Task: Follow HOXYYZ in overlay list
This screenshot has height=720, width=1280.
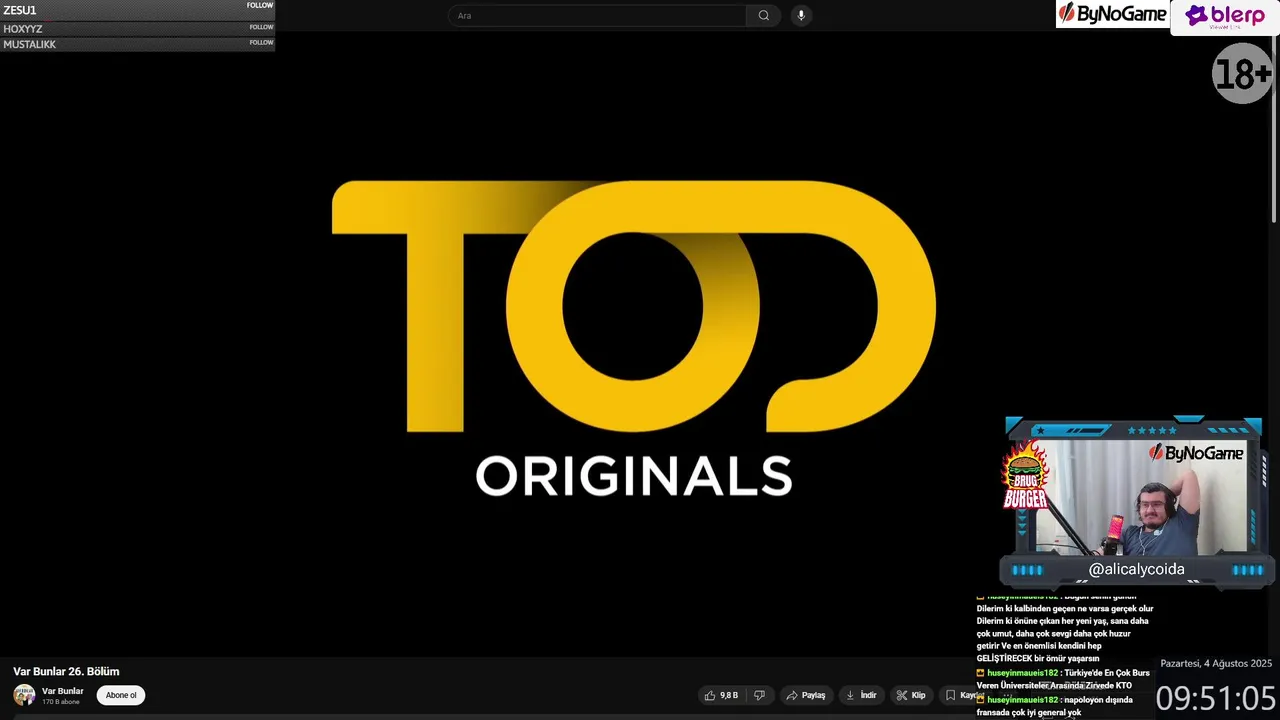Action: coord(261,27)
